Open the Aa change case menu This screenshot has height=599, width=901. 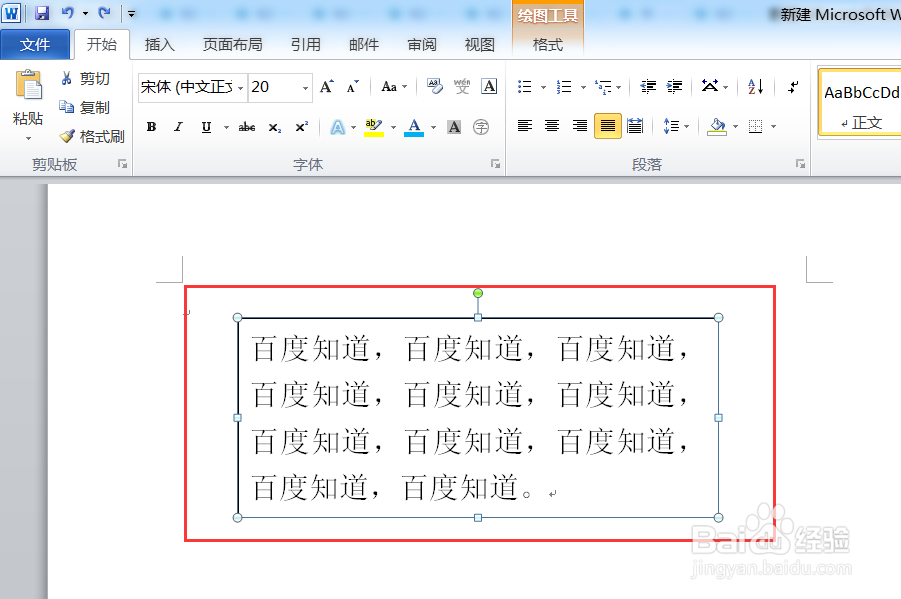pos(394,87)
